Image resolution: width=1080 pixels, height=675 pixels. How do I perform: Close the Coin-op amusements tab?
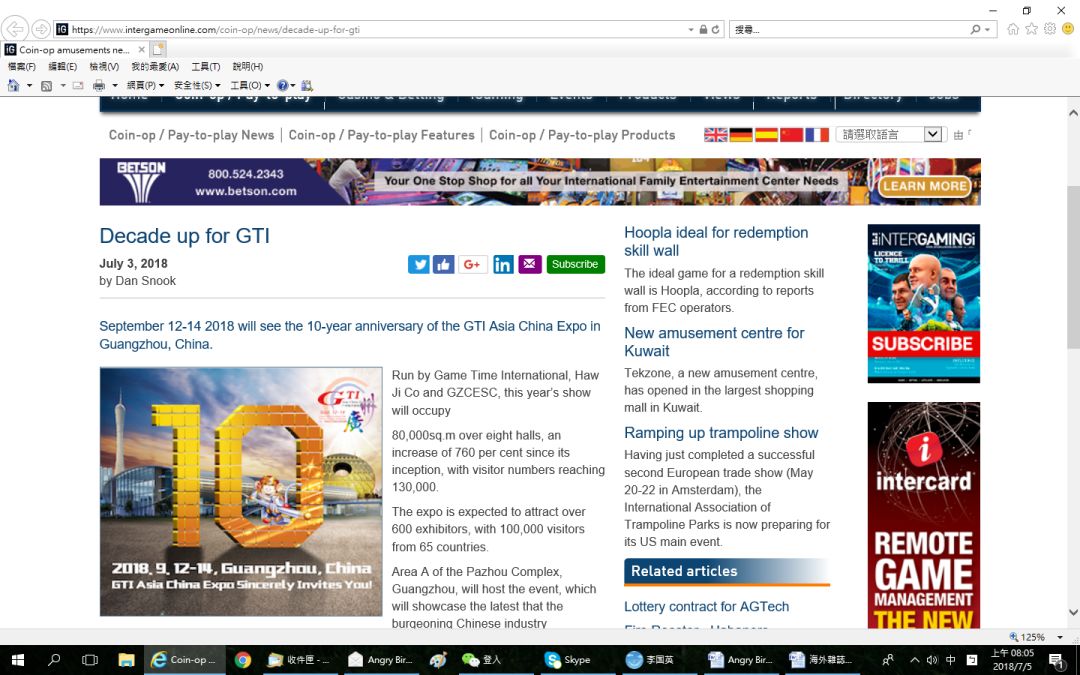[141, 50]
